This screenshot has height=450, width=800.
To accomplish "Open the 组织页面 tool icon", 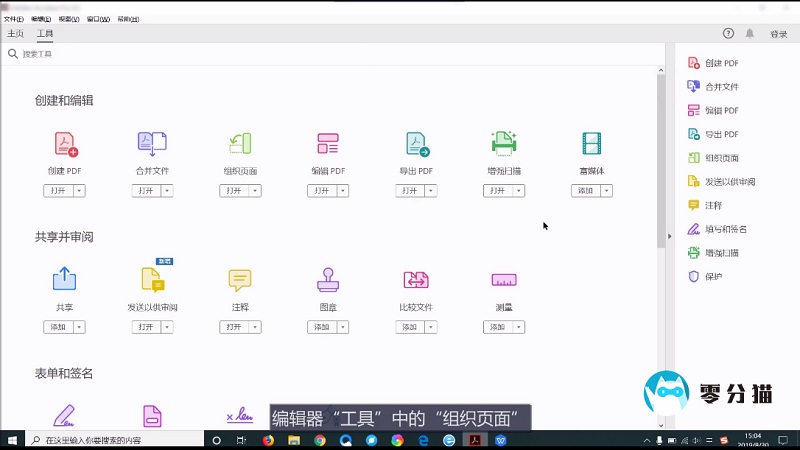I will click(x=240, y=145).
